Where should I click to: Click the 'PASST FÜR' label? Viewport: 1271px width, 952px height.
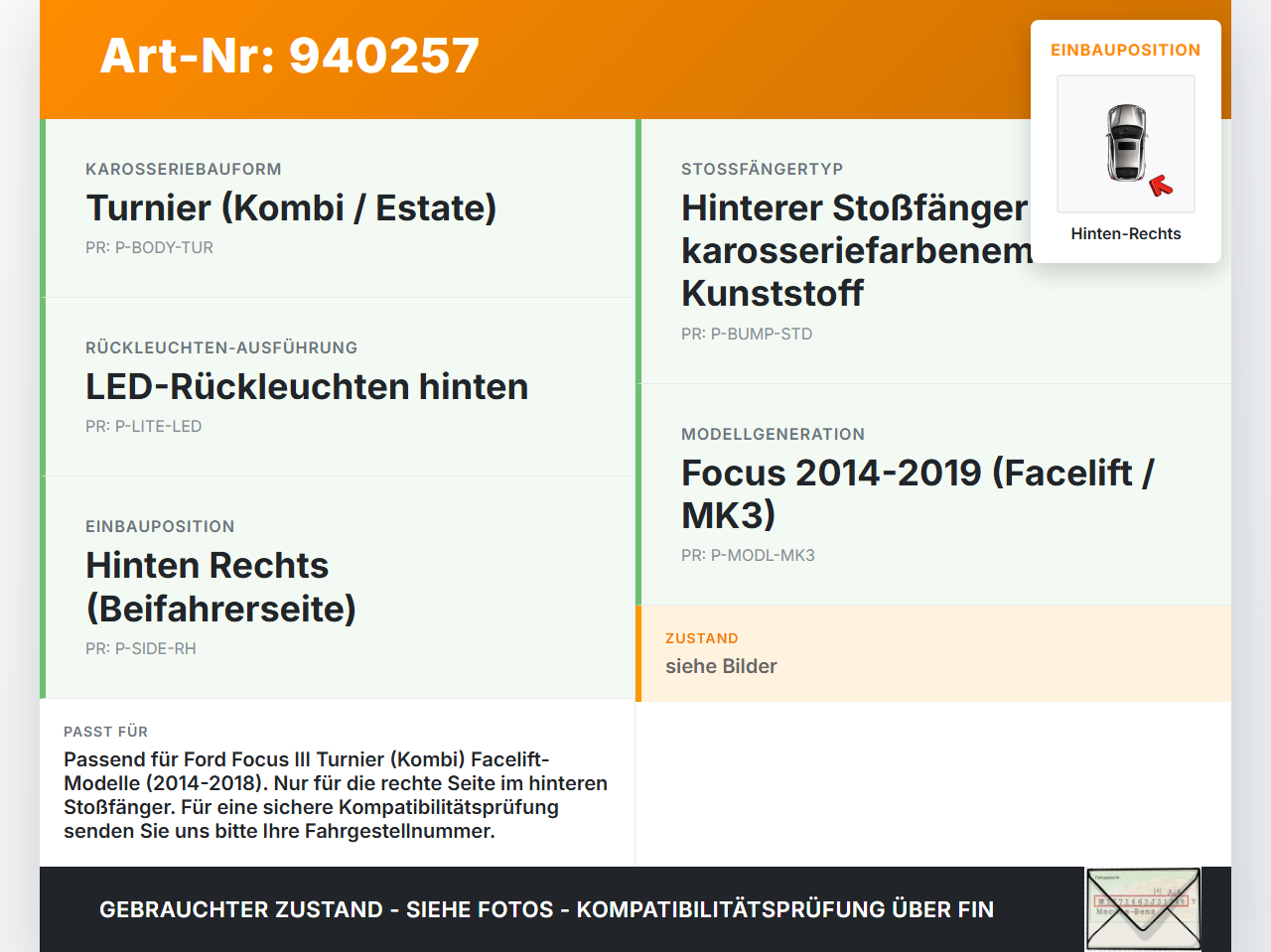coord(105,732)
